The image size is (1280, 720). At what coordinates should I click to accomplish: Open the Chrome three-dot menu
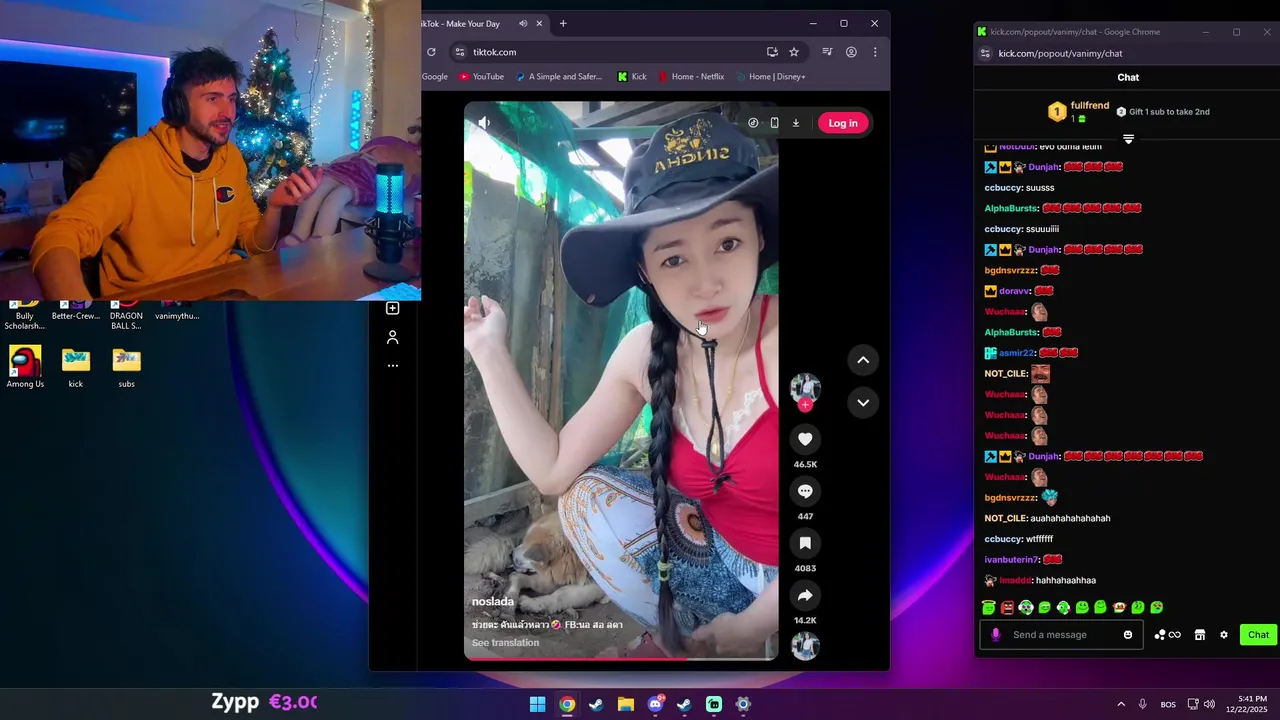pos(875,52)
